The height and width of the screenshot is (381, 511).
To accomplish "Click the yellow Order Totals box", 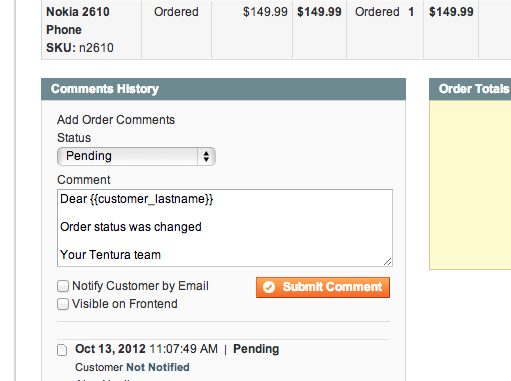I will 470,185.
